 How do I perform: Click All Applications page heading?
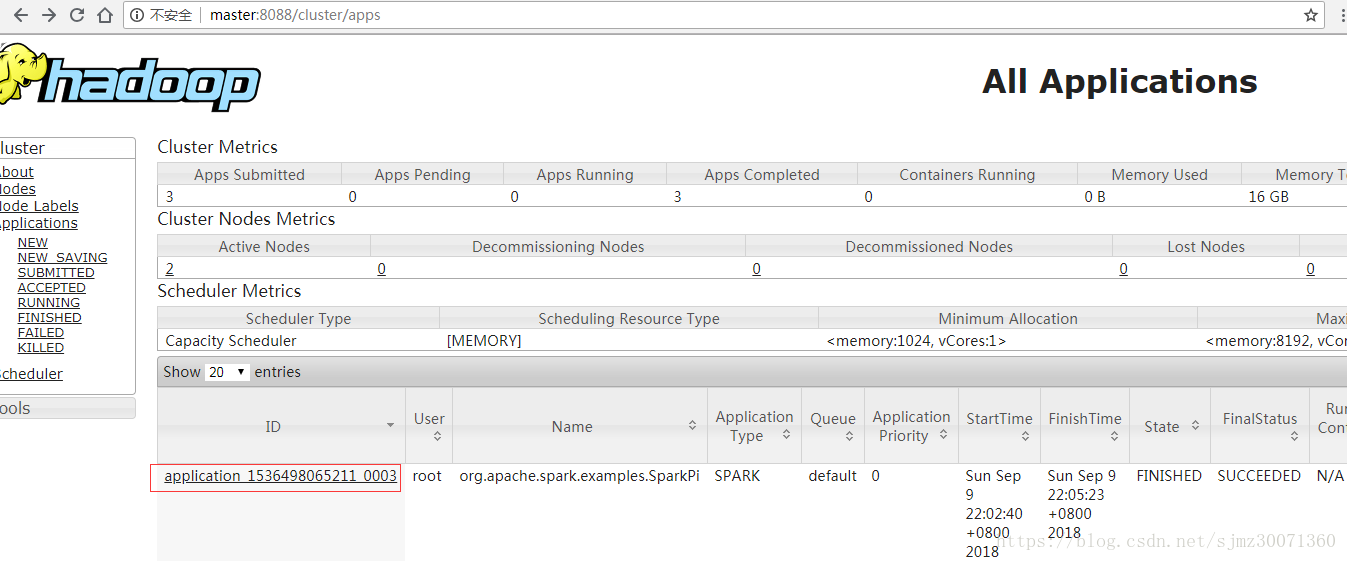coord(1120,82)
